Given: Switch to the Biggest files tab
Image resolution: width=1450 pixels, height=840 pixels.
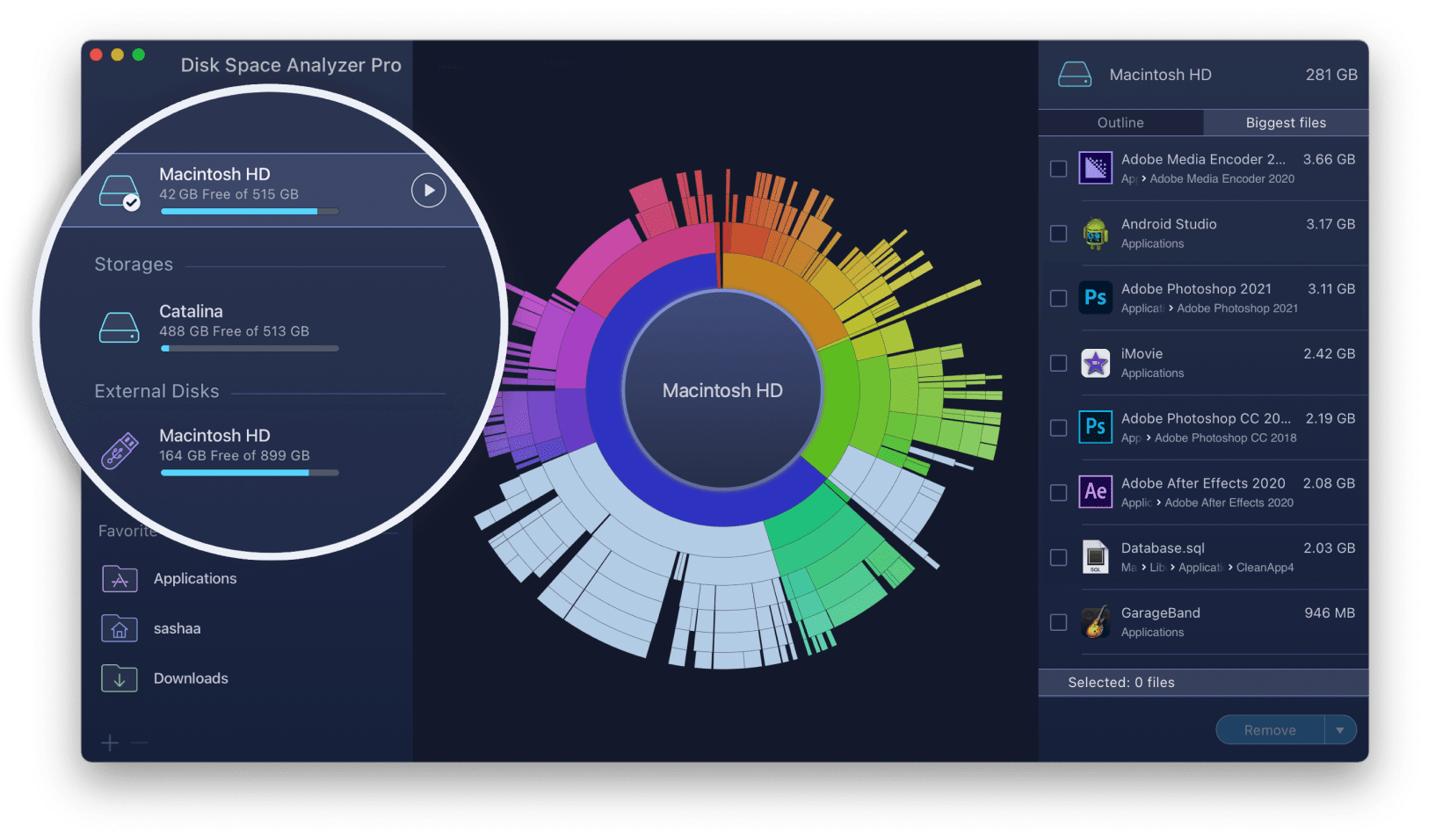Looking at the screenshot, I should coord(1285,123).
